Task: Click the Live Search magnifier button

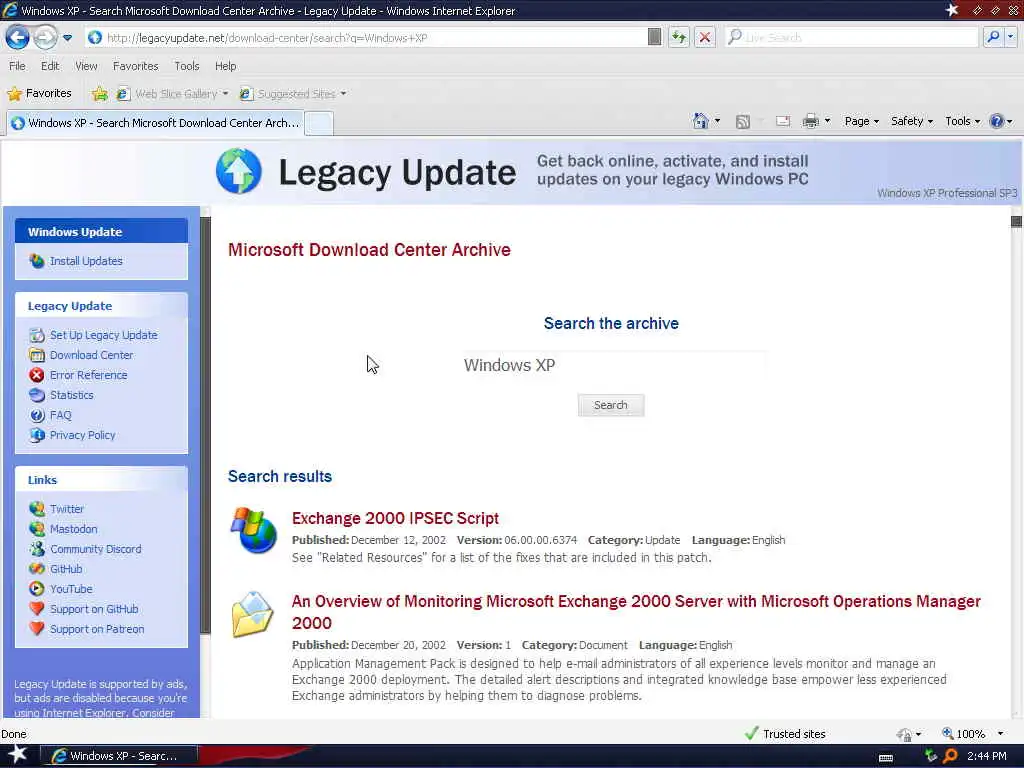Action: [993, 37]
